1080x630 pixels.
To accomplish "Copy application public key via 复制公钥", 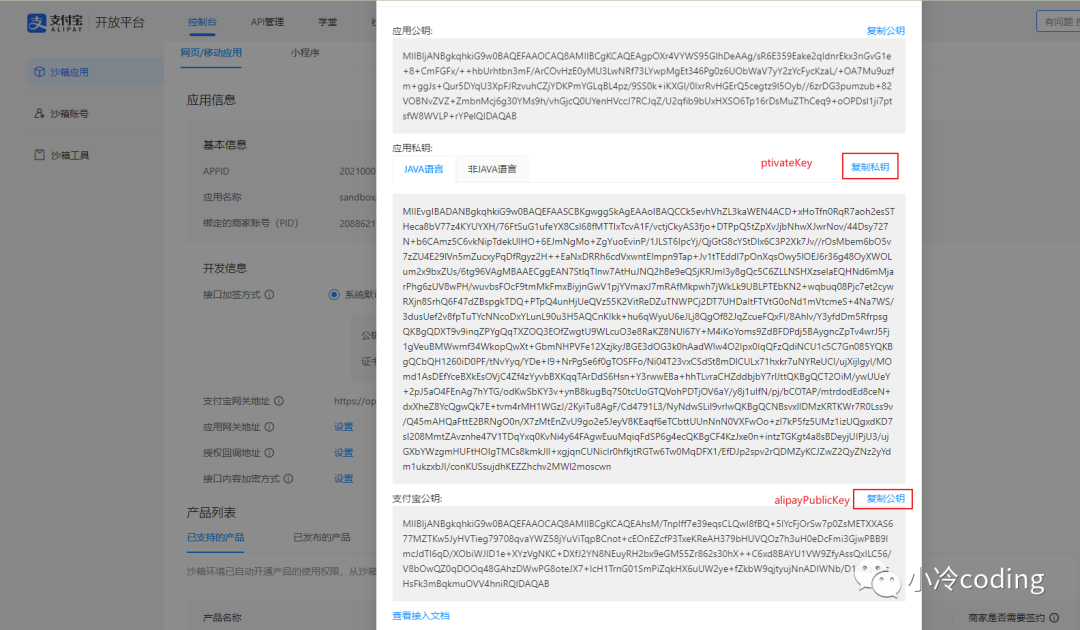I will coord(885,30).
